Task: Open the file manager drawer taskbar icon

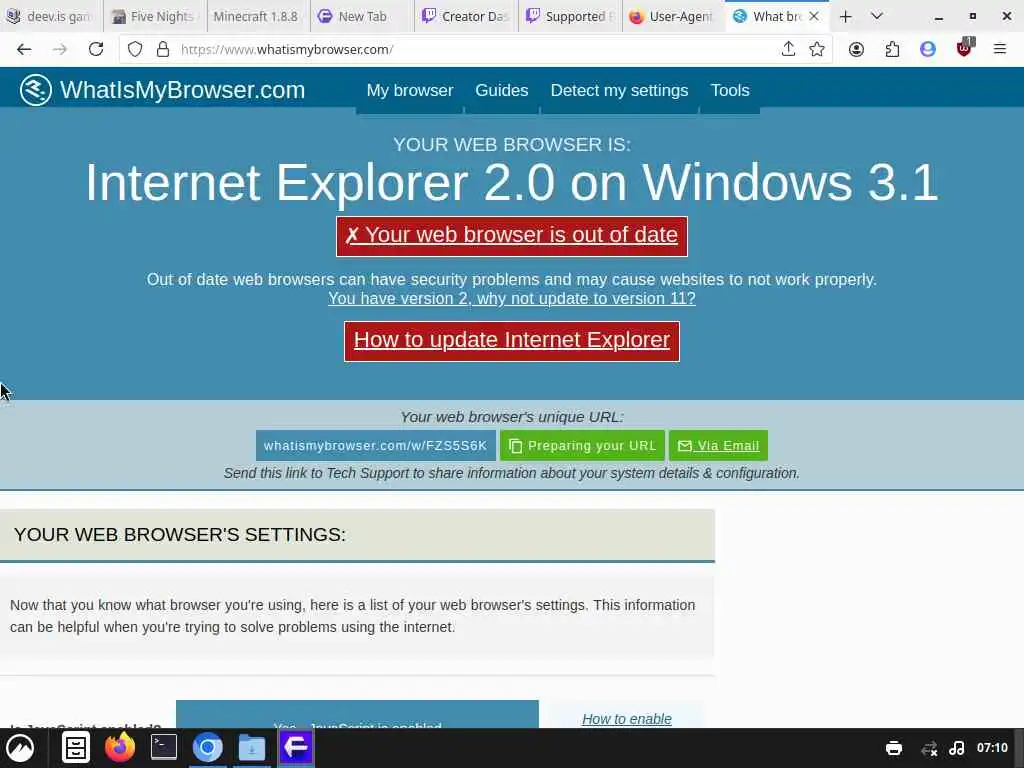Action: coord(76,748)
